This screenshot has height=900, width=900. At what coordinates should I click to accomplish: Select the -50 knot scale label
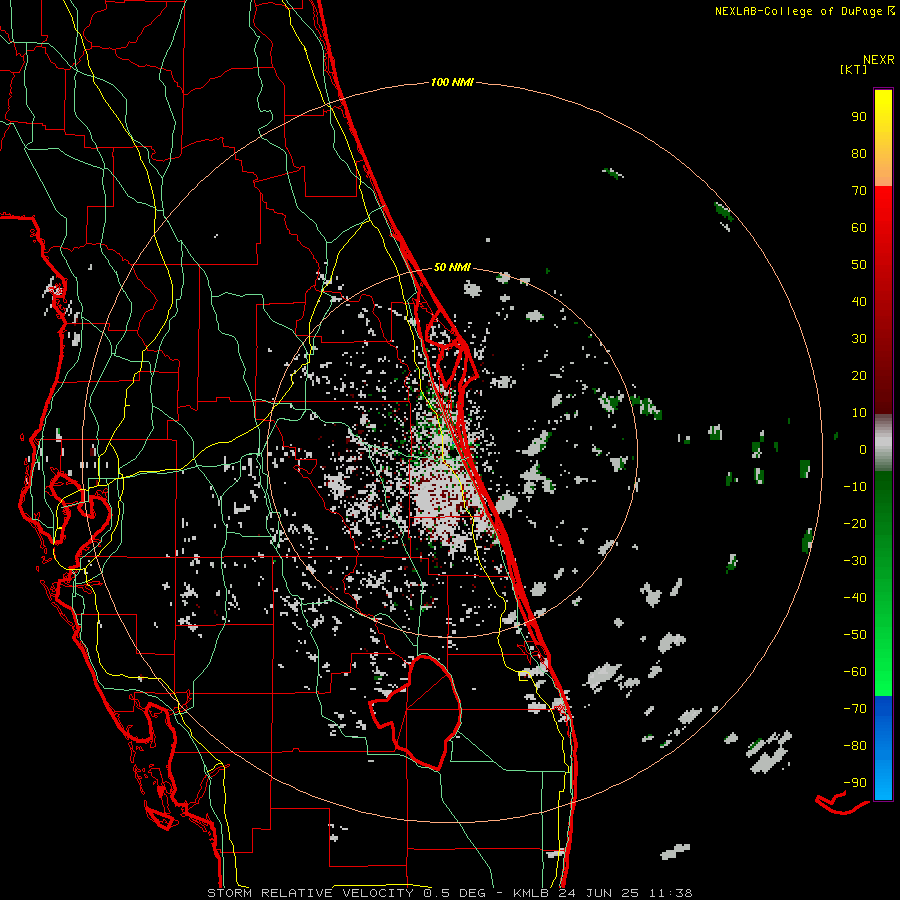pos(855,635)
